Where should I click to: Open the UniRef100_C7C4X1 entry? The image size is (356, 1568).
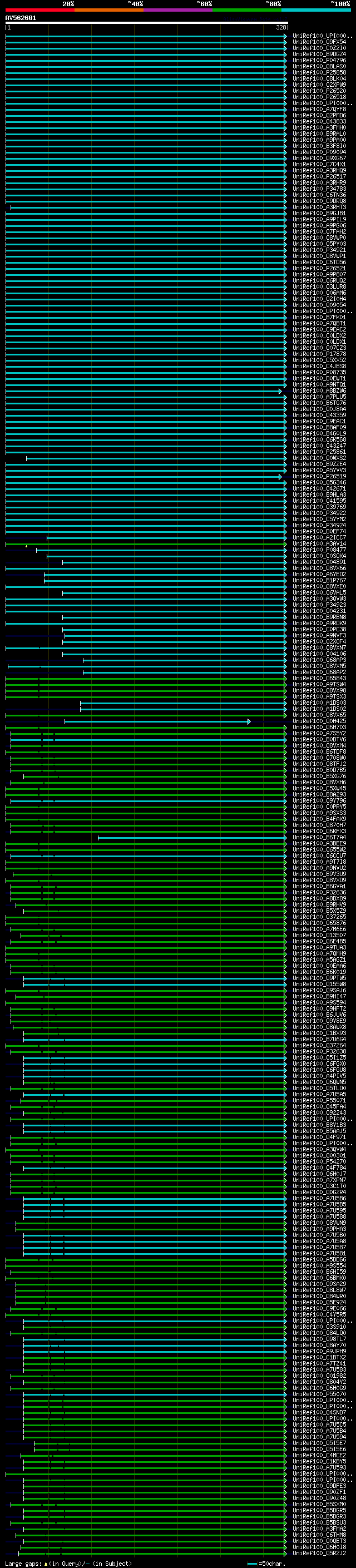point(319,164)
